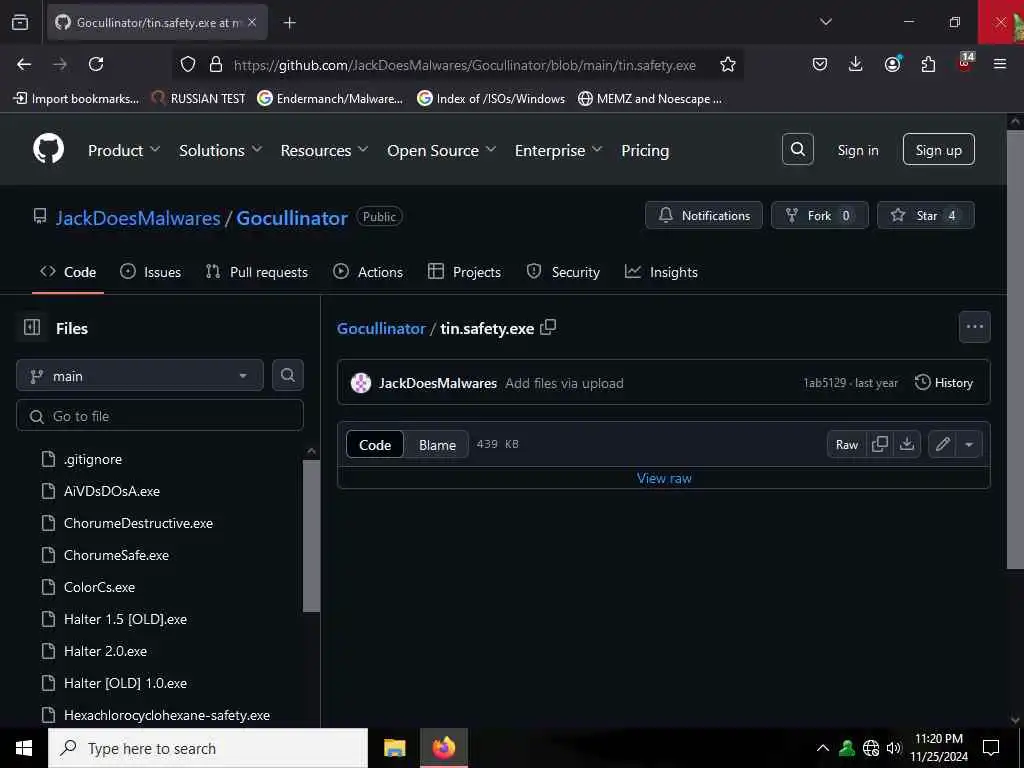Screen dimensions: 1024x768
Task: Open File Explorer from the taskbar
Action: (394, 748)
